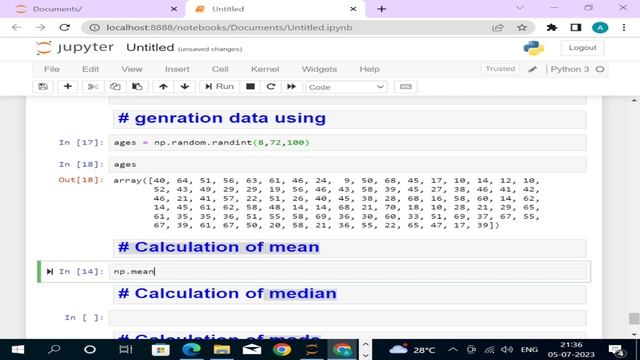This screenshot has height=360, width=640.
Task: Open the Mail app on taskbar
Action: click(252, 350)
